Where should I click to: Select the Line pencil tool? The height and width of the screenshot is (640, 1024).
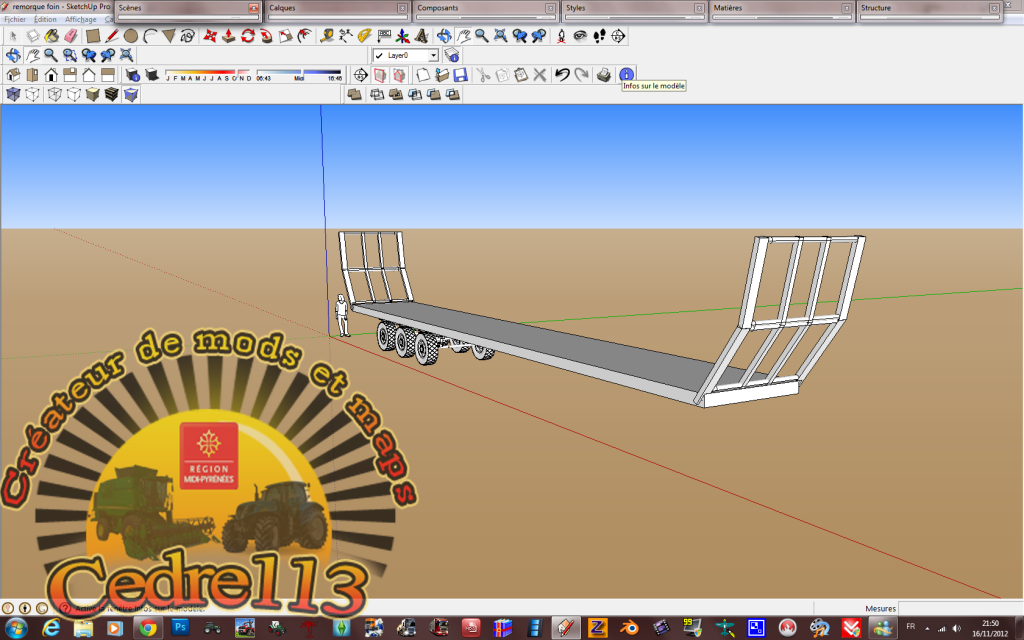(x=112, y=36)
